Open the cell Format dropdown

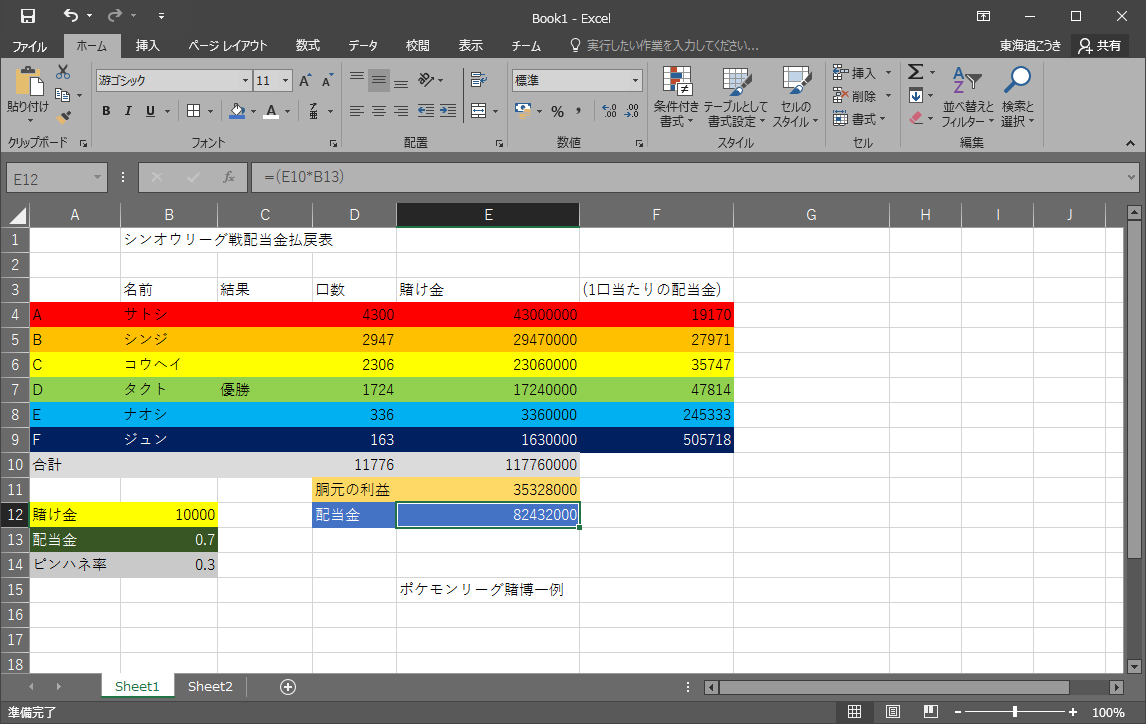point(883,118)
